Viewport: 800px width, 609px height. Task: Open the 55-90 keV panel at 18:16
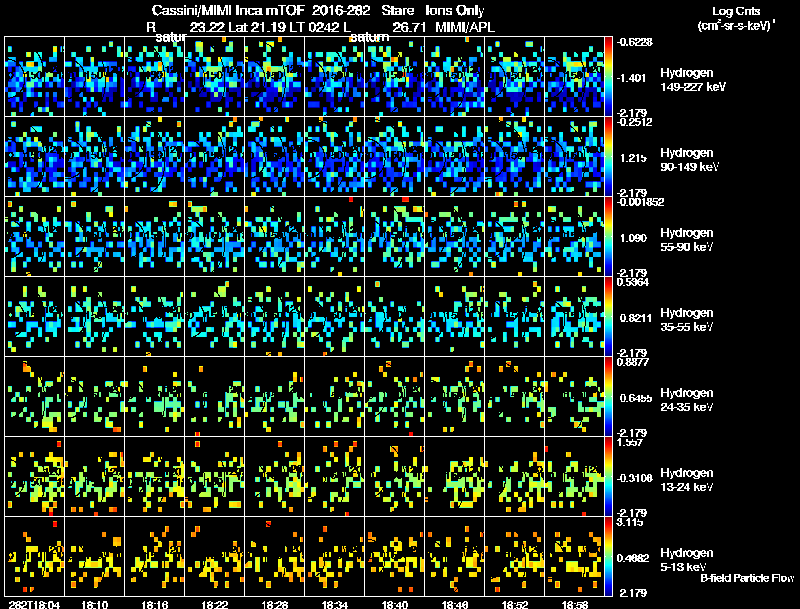155,237
